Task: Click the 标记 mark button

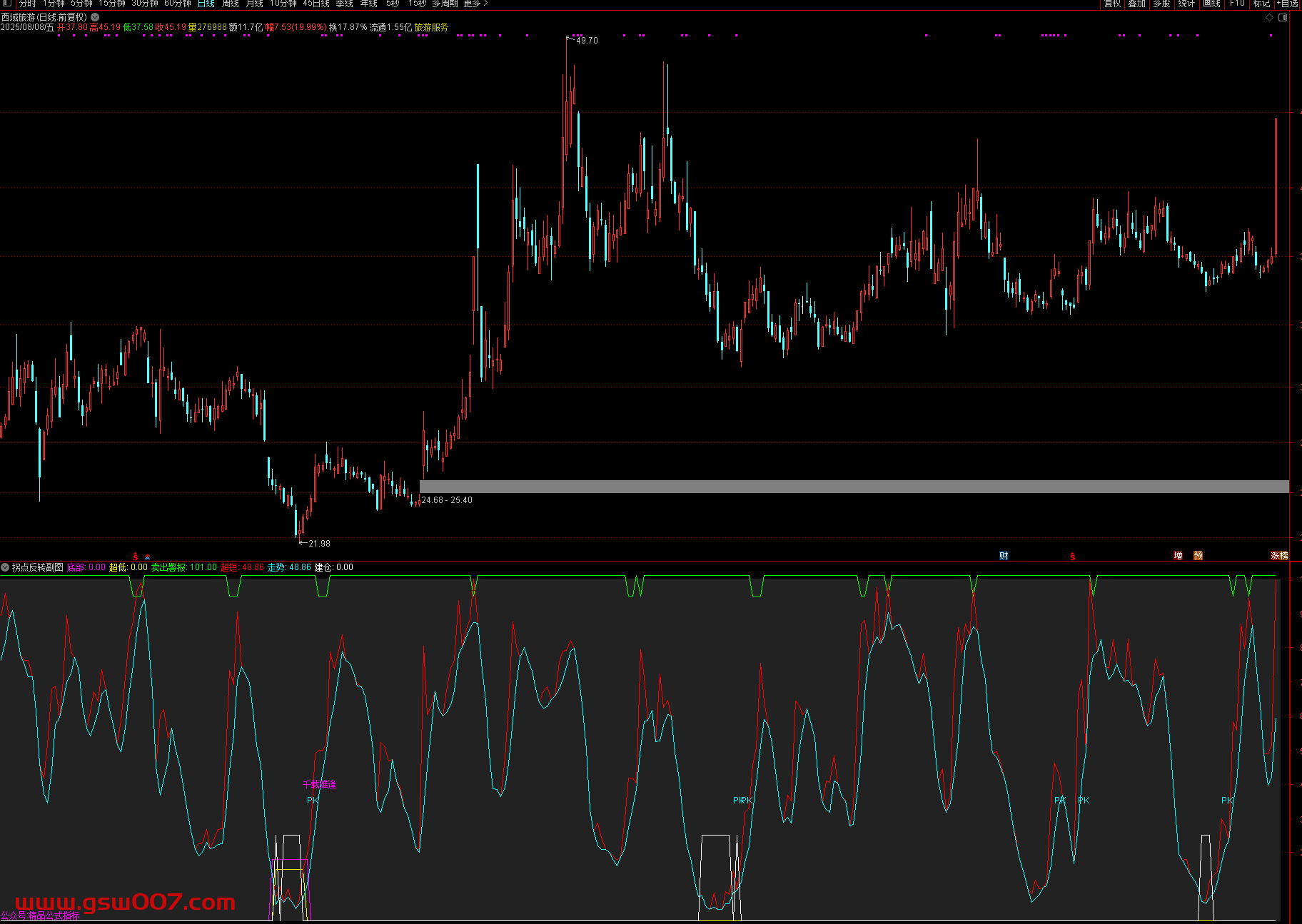Action: pyautogui.click(x=1261, y=4)
